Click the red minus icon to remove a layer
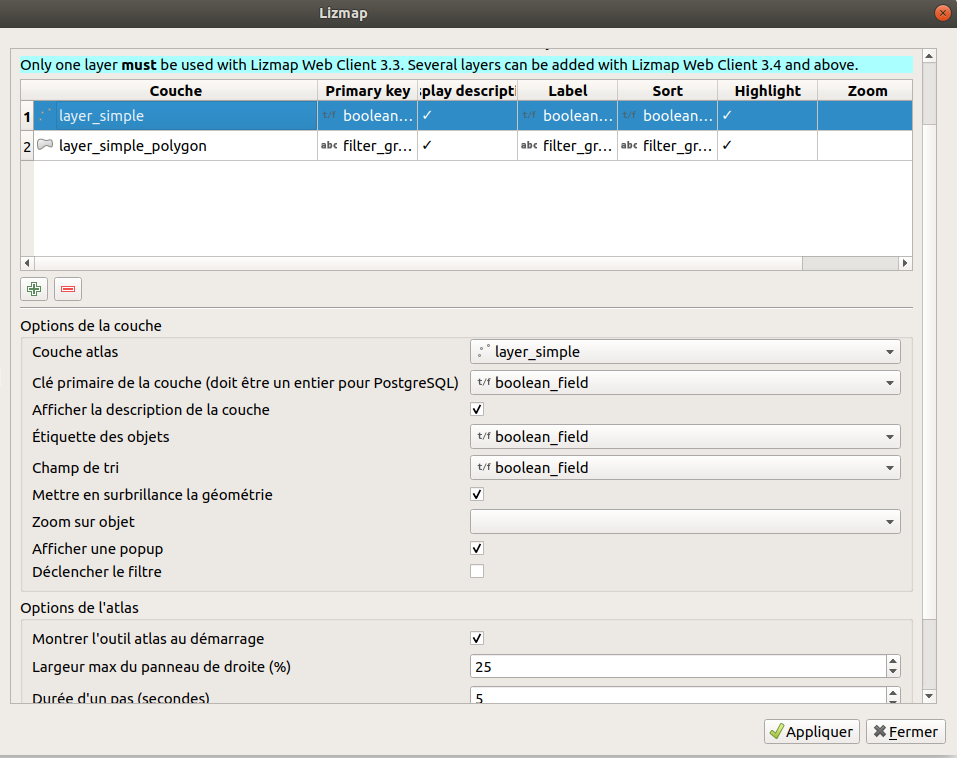Screen dimensions: 957x758 pyautogui.click(x=67, y=288)
